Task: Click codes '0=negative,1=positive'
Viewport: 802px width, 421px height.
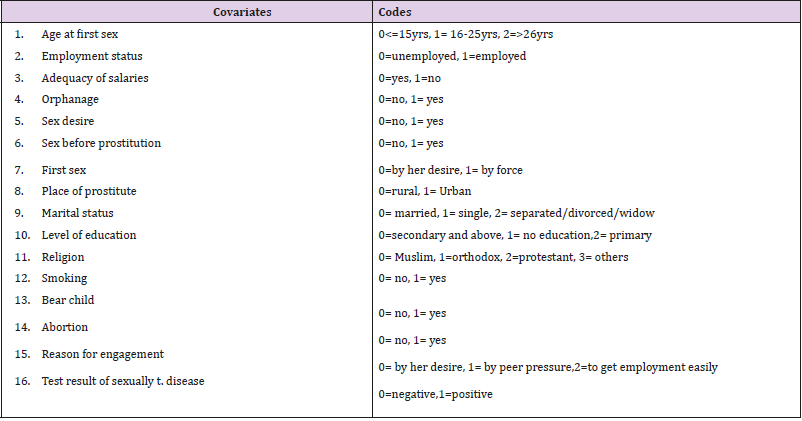Action: (436, 394)
